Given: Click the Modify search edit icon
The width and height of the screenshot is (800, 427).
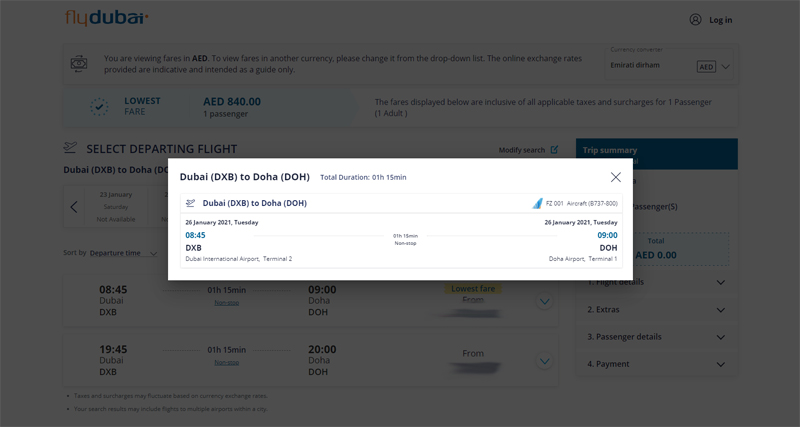Looking at the screenshot, I should coord(555,150).
